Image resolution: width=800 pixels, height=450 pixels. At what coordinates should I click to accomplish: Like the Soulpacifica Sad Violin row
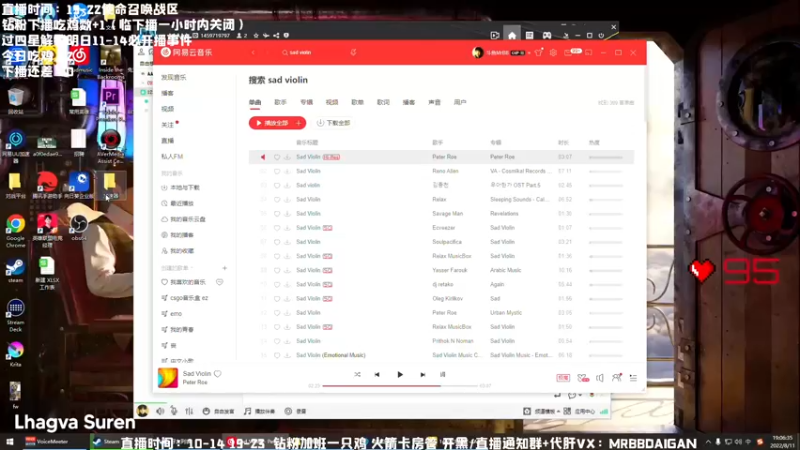coord(277,242)
